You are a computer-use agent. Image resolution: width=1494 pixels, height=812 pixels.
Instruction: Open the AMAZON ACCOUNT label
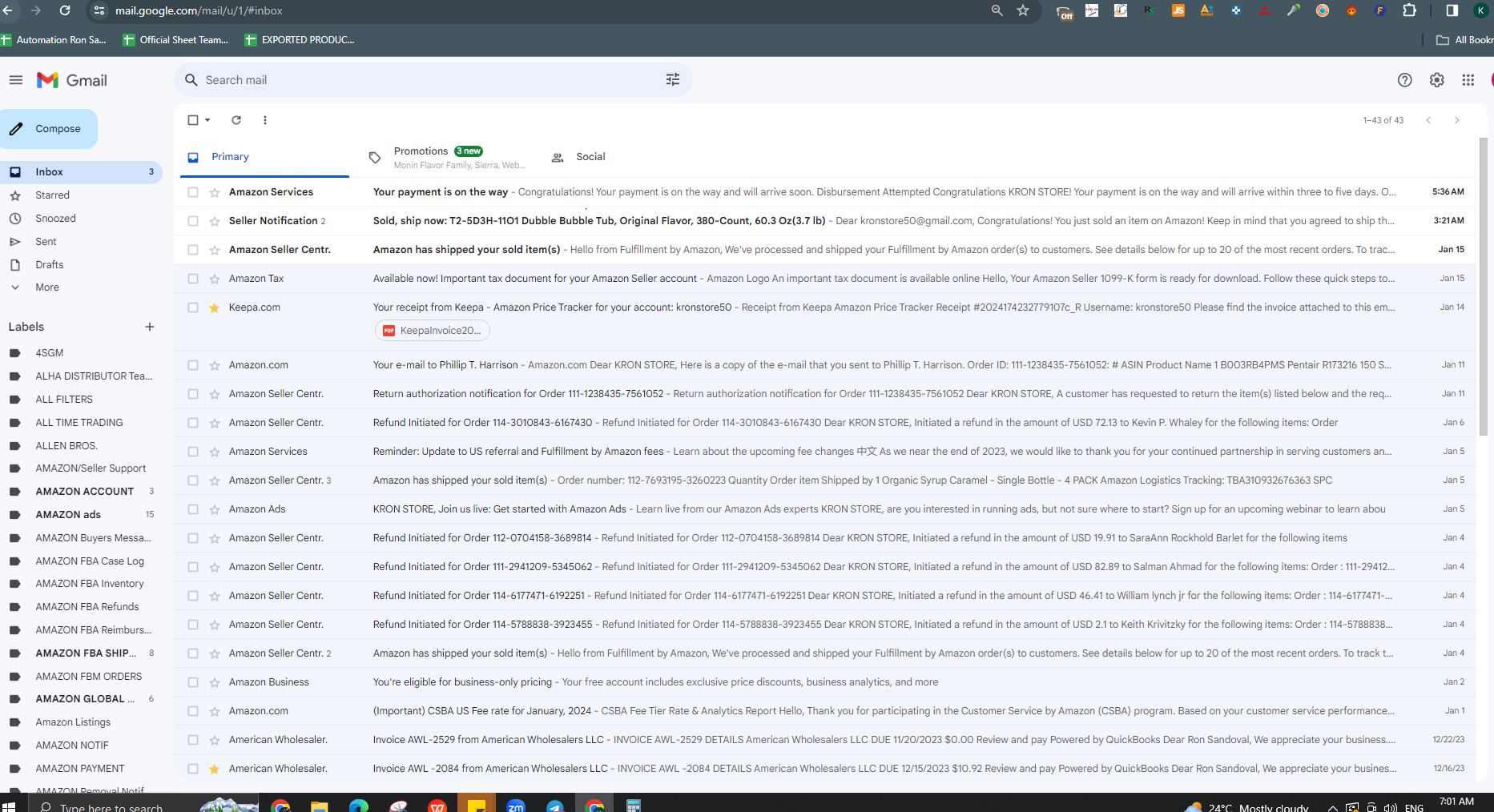[x=84, y=492]
